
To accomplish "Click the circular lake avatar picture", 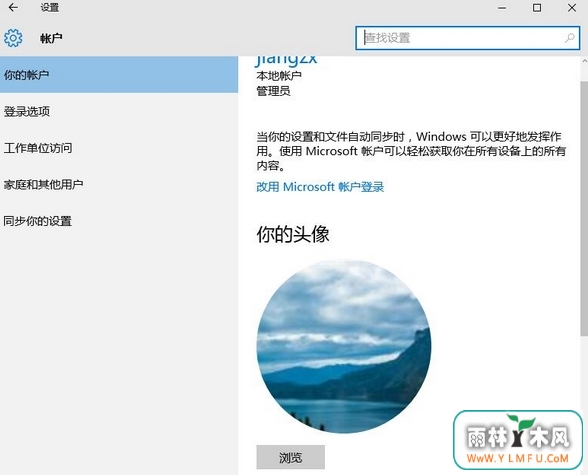I will (x=344, y=346).
